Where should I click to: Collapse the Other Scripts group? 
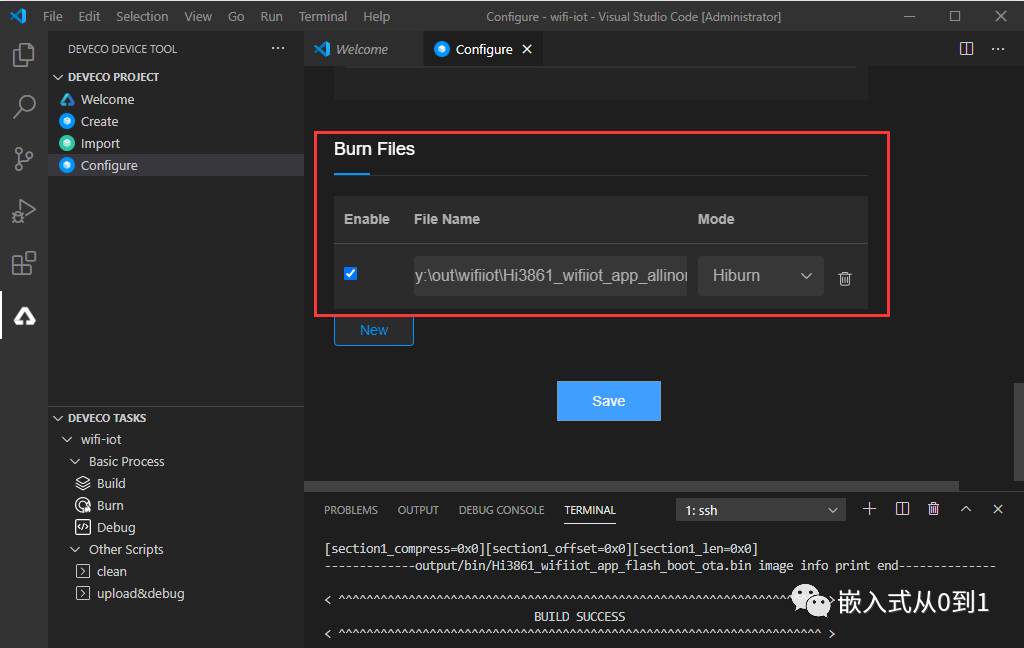coord(125,549)
